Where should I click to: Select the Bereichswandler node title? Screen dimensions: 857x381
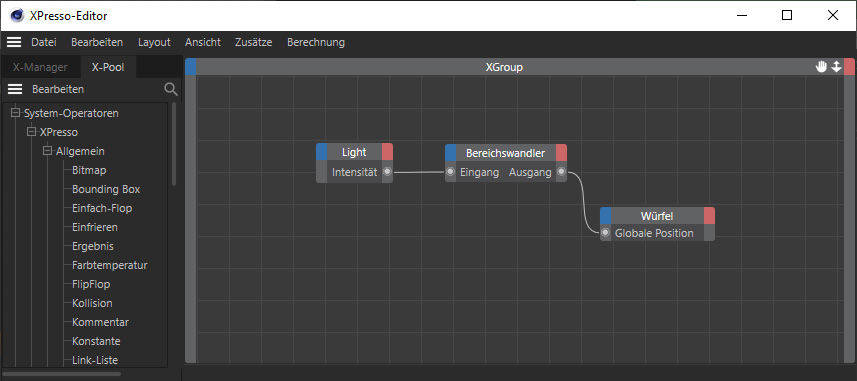pyautogui.click(x=506, y=153)
